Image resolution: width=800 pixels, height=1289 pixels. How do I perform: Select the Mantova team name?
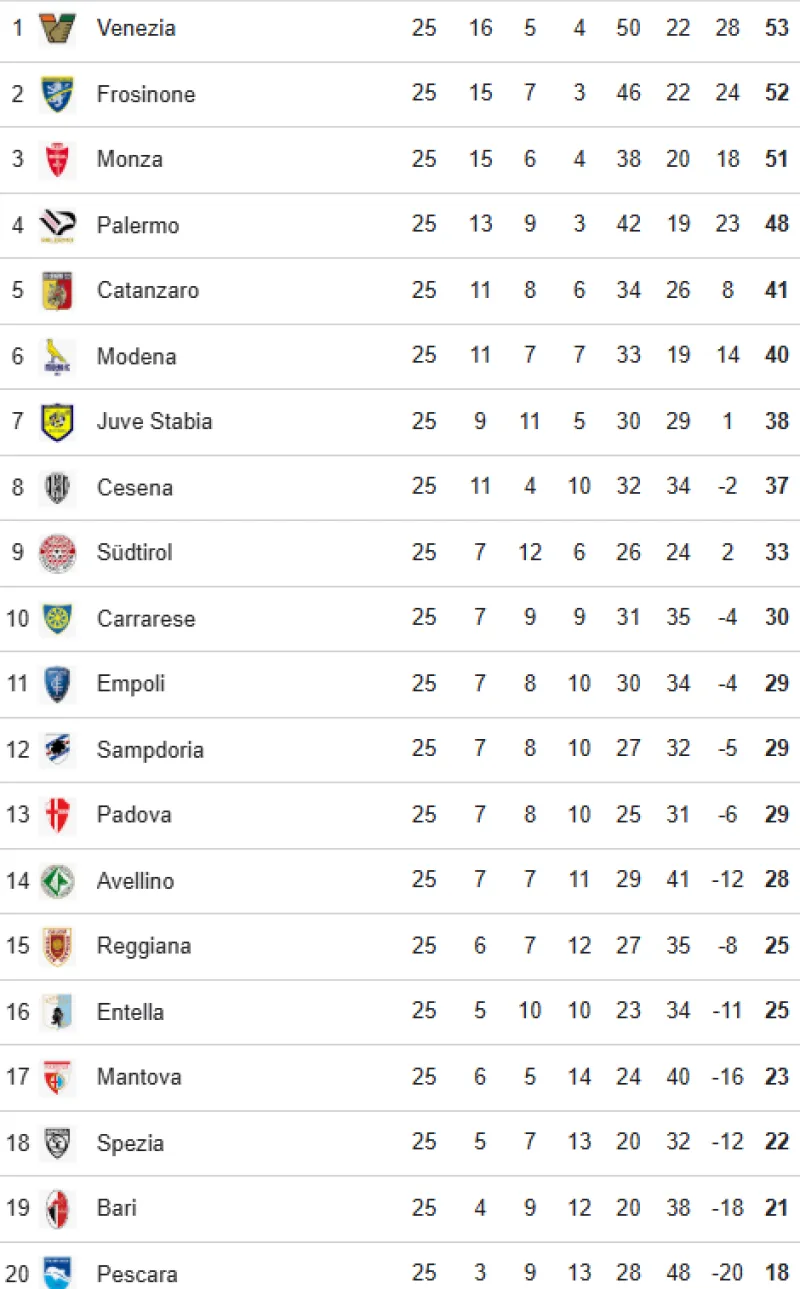click(139, 1077)
